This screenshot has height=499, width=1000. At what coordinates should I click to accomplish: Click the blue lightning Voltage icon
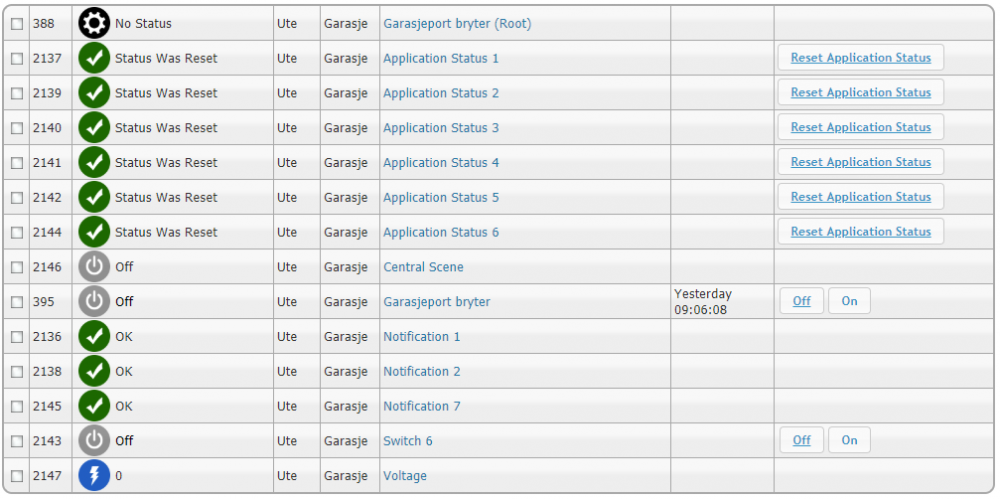coord(94,475)
